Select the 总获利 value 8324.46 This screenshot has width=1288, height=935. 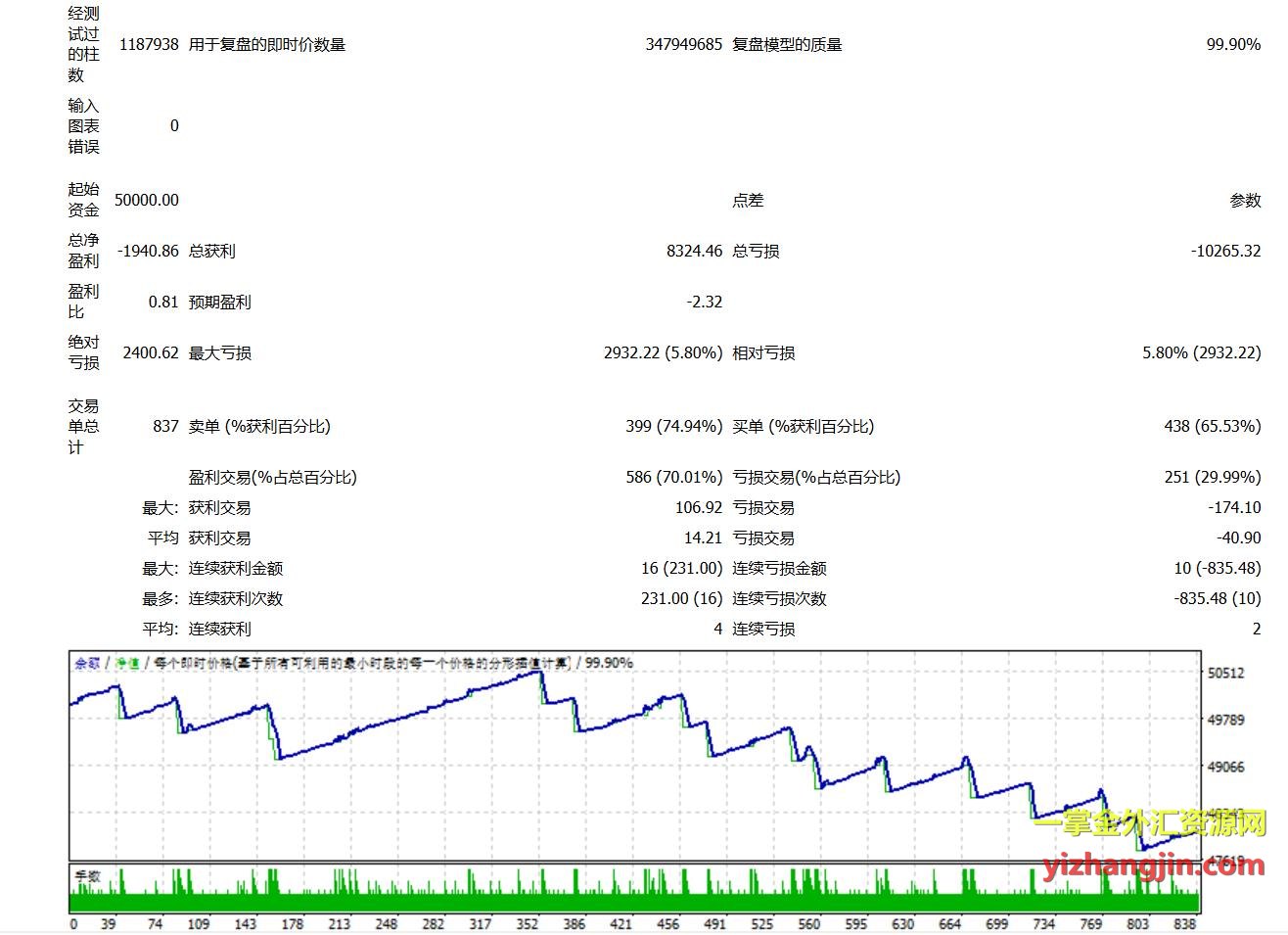click(694, 251)
